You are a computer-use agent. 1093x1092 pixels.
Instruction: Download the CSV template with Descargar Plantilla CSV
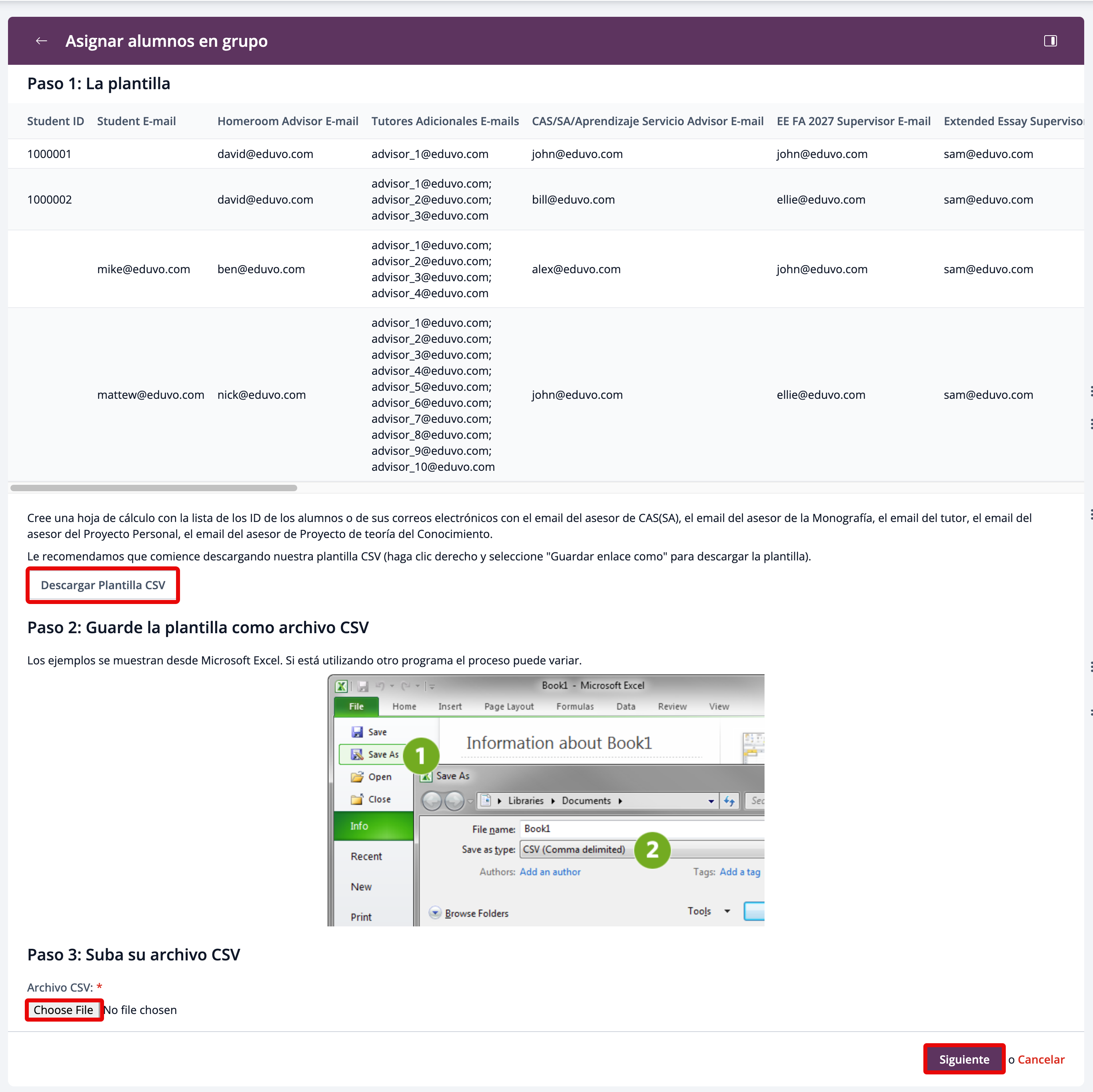tap(103, 585)
